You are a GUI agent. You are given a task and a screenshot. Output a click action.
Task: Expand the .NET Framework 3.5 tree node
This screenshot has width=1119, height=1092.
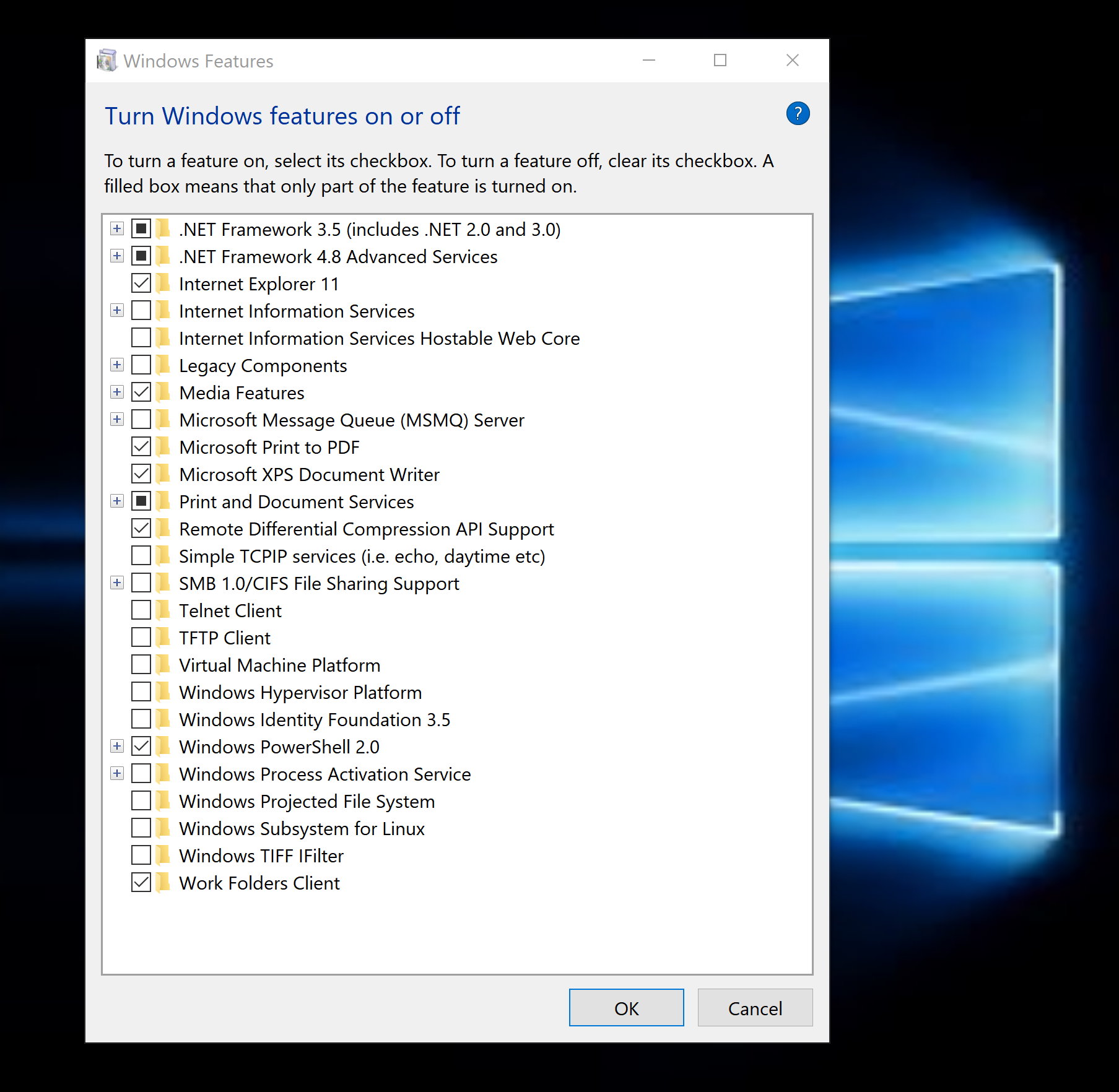[116, 228]
